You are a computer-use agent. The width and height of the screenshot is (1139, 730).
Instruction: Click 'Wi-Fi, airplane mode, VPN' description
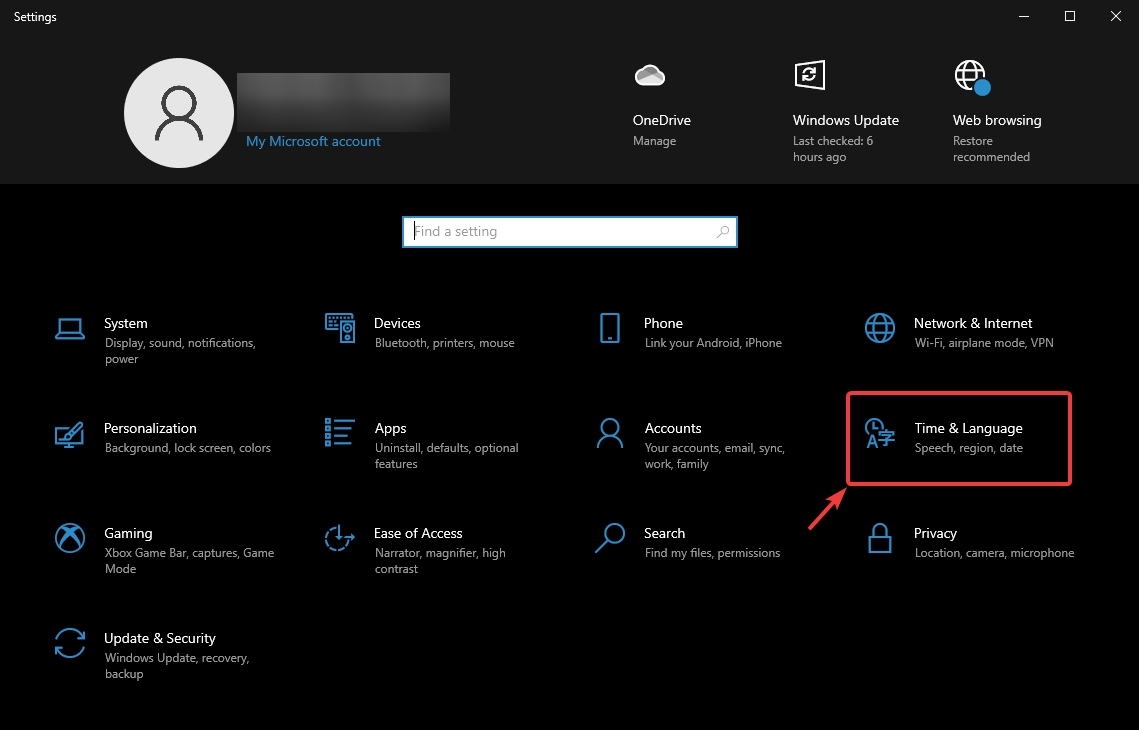coord(984,343)
